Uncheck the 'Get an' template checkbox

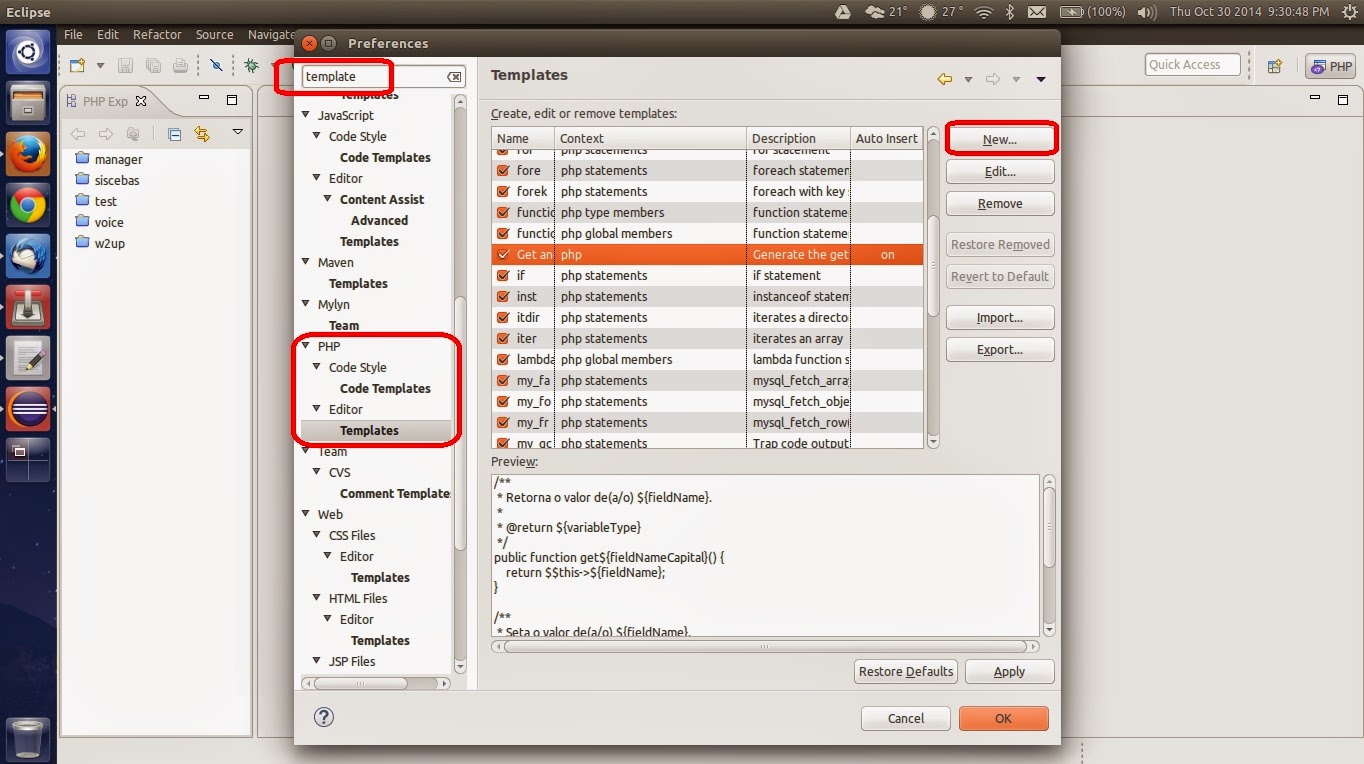click(503, 254)
